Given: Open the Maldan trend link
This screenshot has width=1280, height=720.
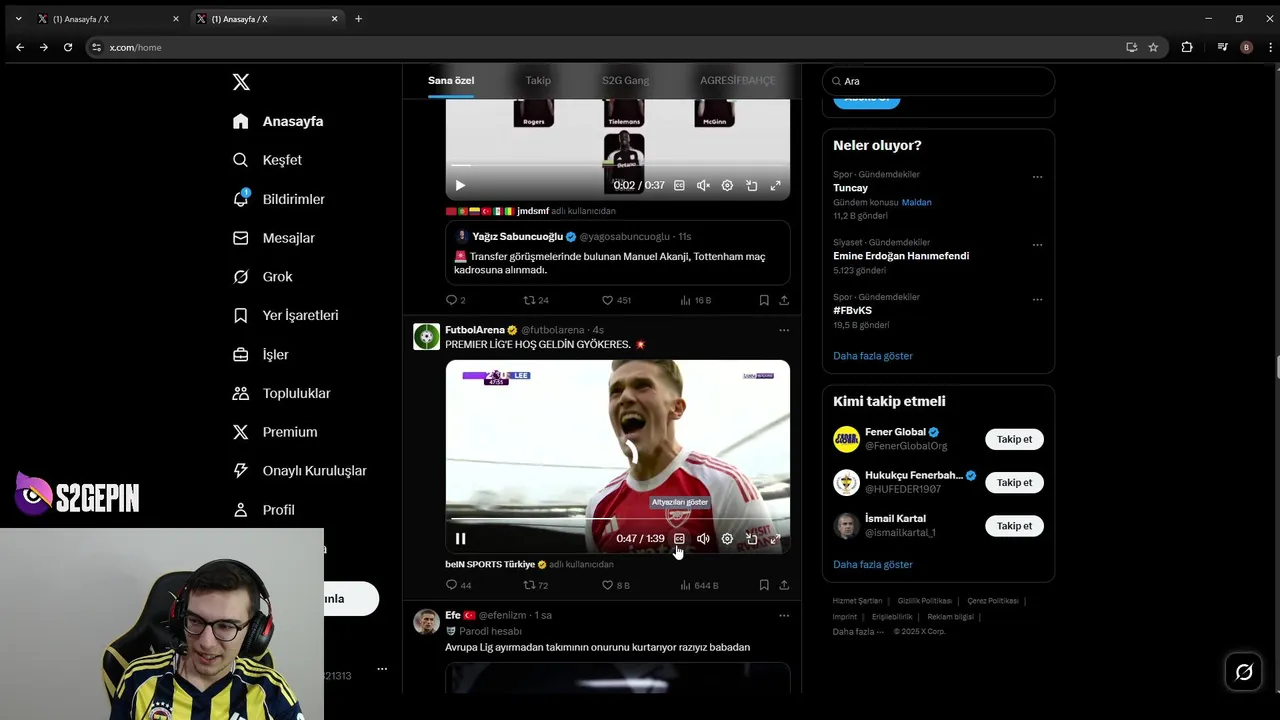Looking at the screenshot, I should pyautogui.click(x=916, y=202).
